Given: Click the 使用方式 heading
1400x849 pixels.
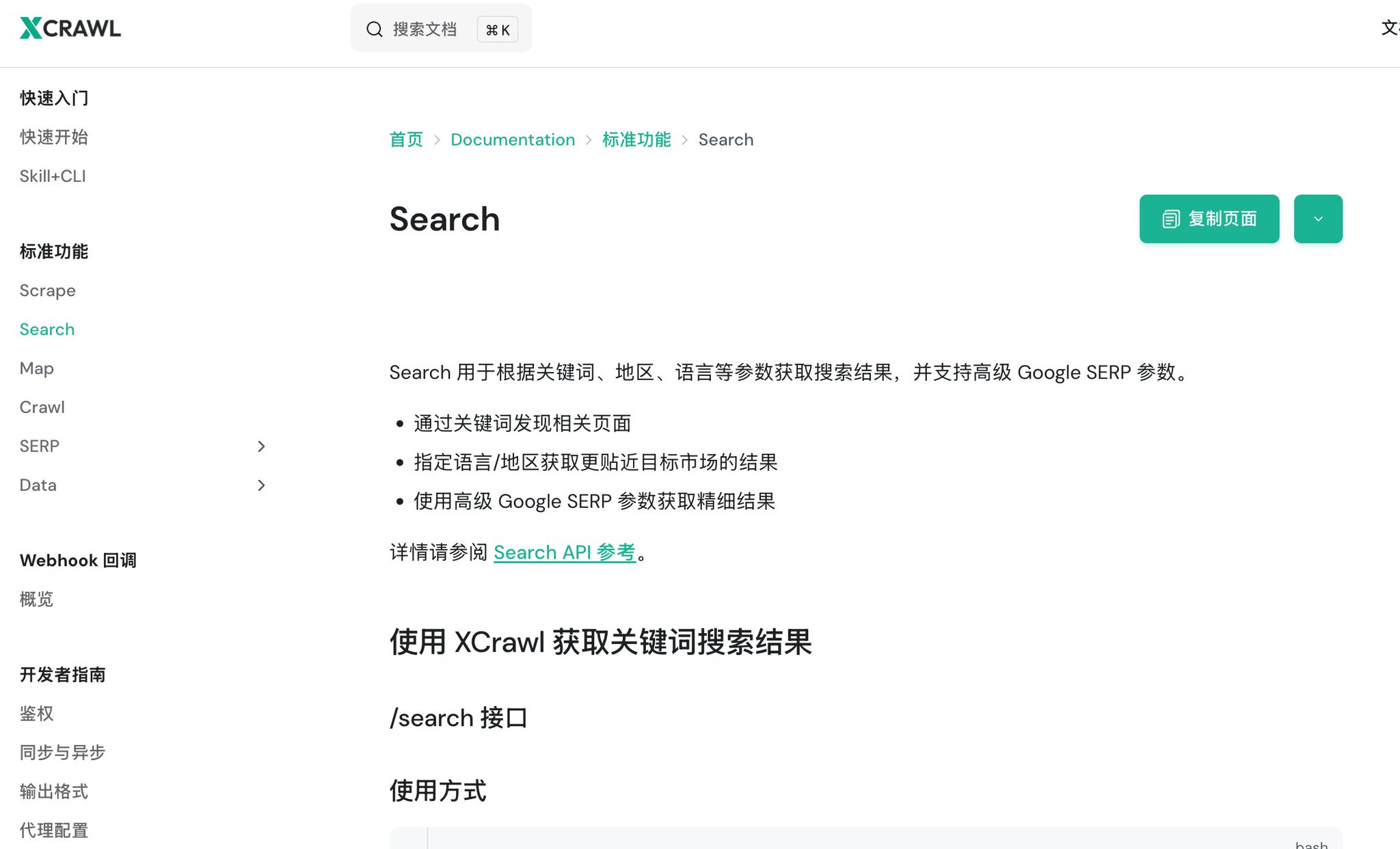Looking at the screenshot, I should point(438,791).
